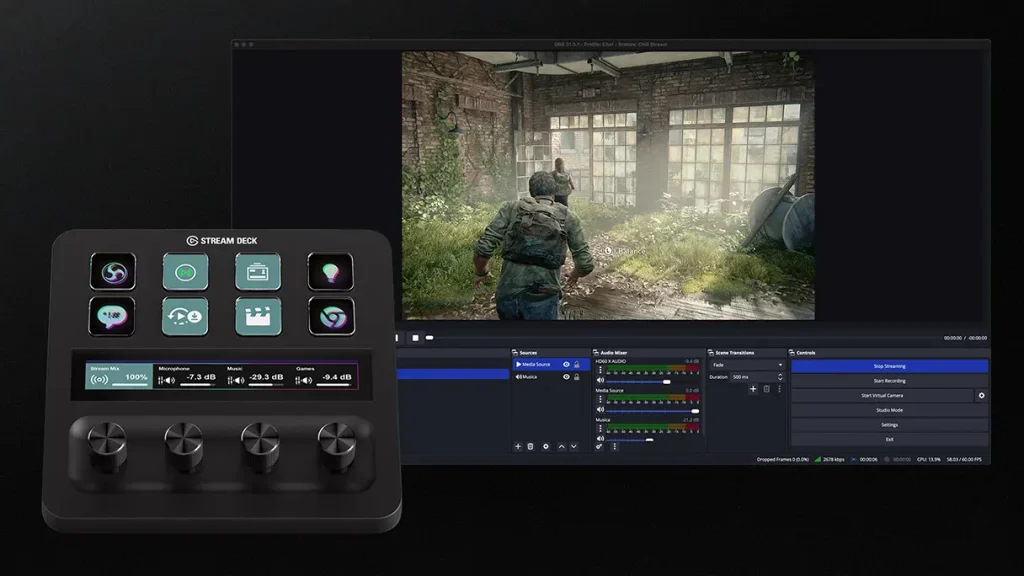Tap the Stream Mix 100% touch strip panel
Viewport: 1024px width, 576px height.
click(x=119, y=376)
